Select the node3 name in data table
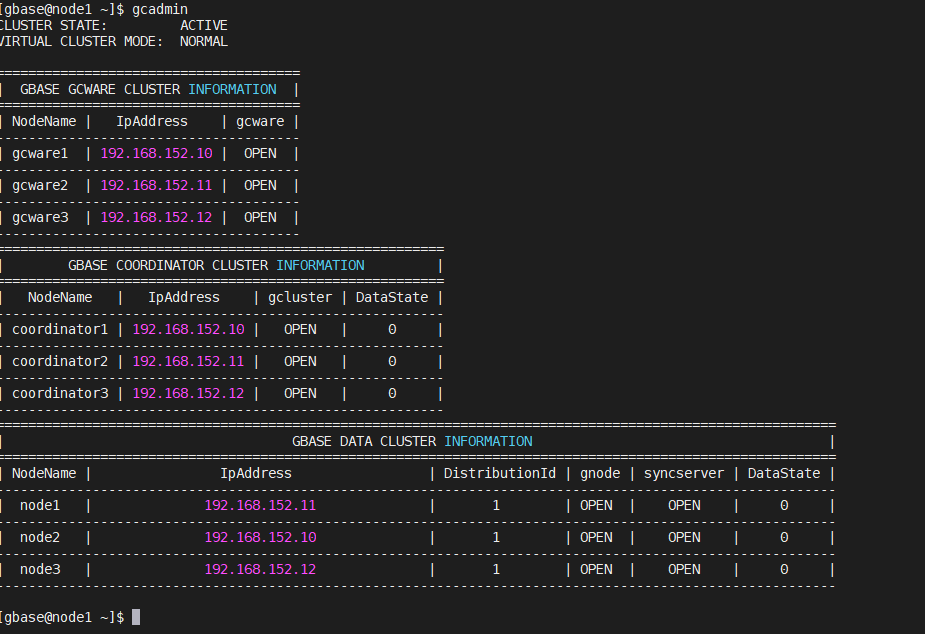The image size is (925, 634). point(40,569)
